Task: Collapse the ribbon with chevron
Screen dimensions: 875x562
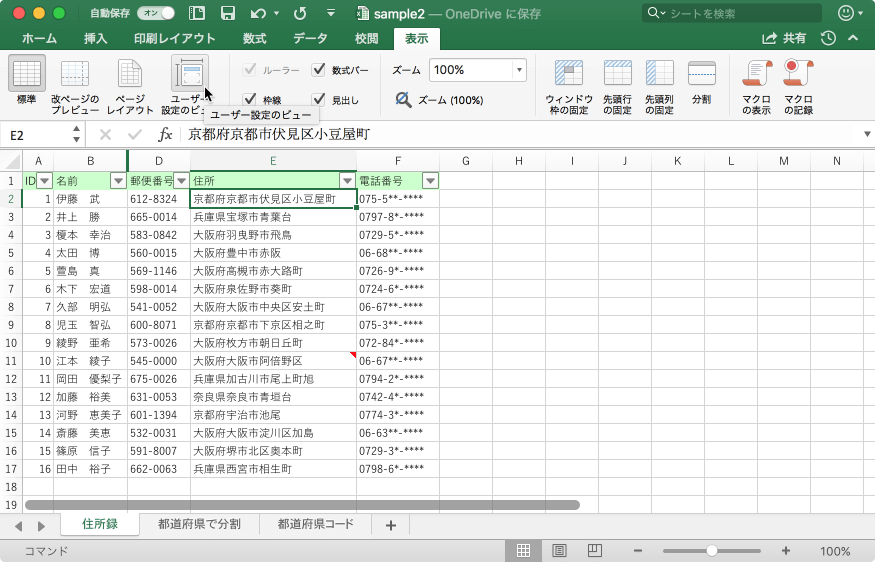Action: point(853,38)
